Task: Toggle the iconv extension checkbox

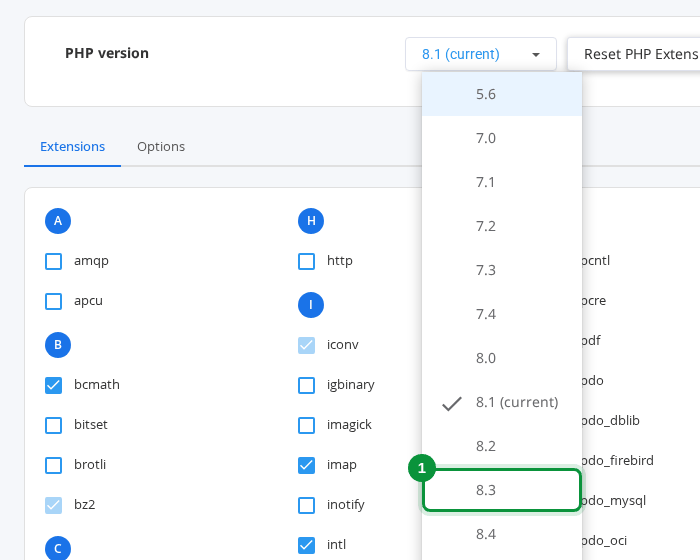Action: click(x=306, y=345)
